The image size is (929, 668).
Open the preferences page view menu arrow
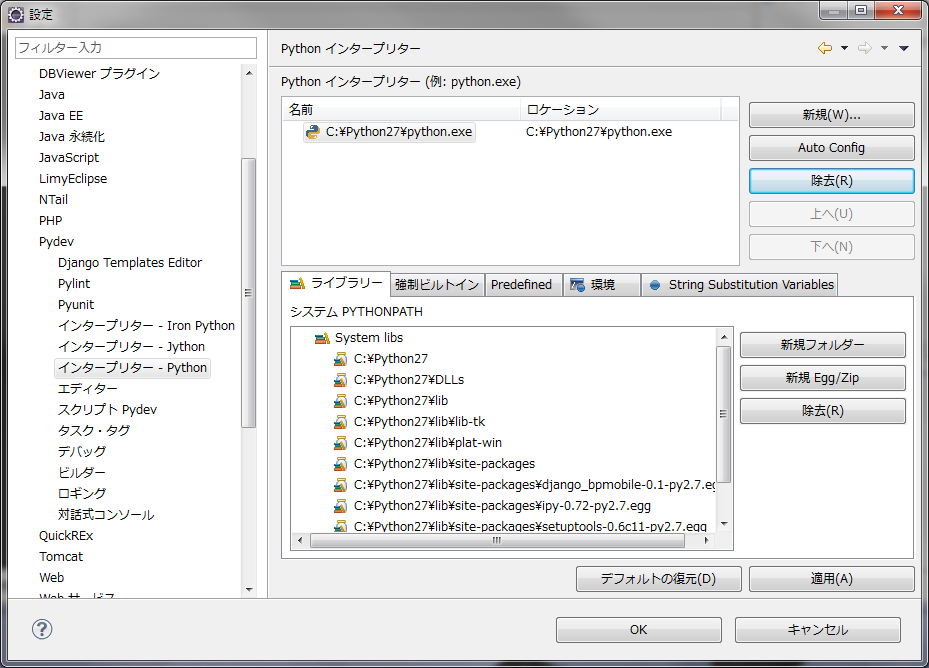[x=904, y=48]
